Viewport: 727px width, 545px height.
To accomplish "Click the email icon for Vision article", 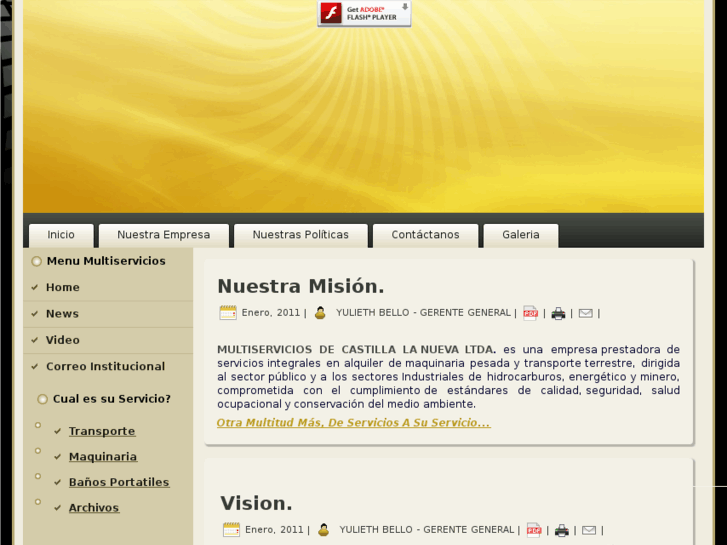I will pyautogui.click(x=589, y=530).
